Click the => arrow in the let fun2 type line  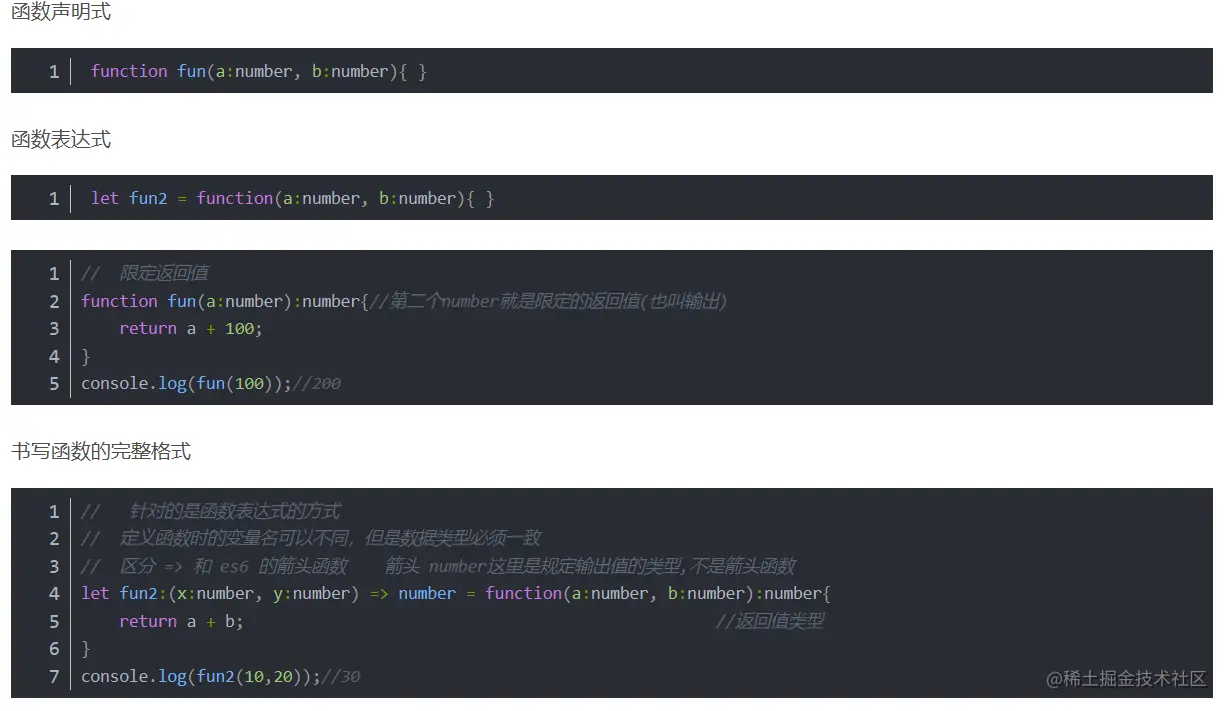click(379, 593)
